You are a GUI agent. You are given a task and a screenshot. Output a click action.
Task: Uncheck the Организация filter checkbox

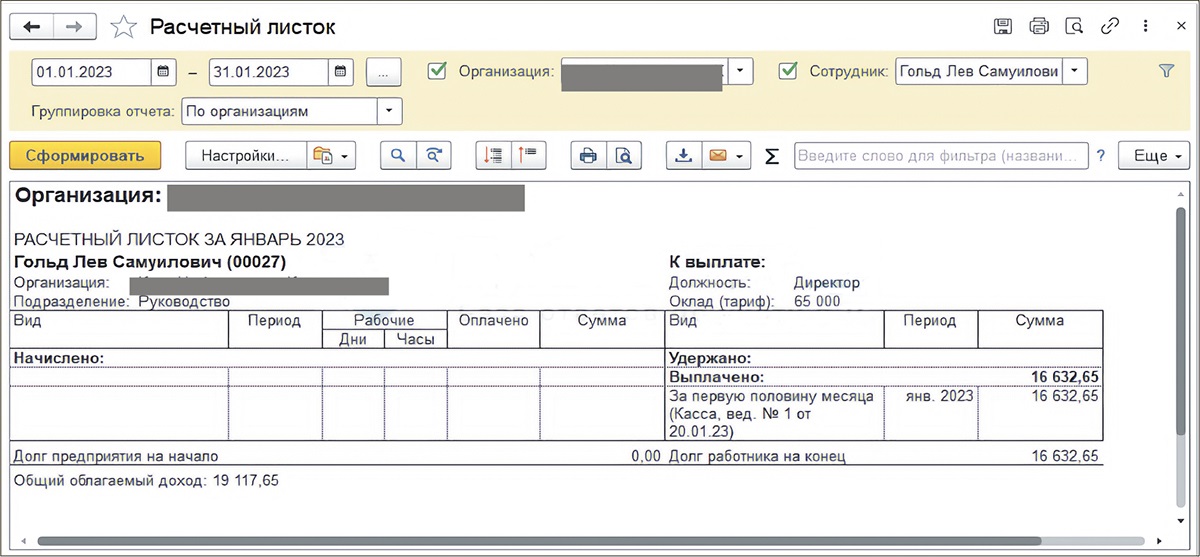pos(437,71)
